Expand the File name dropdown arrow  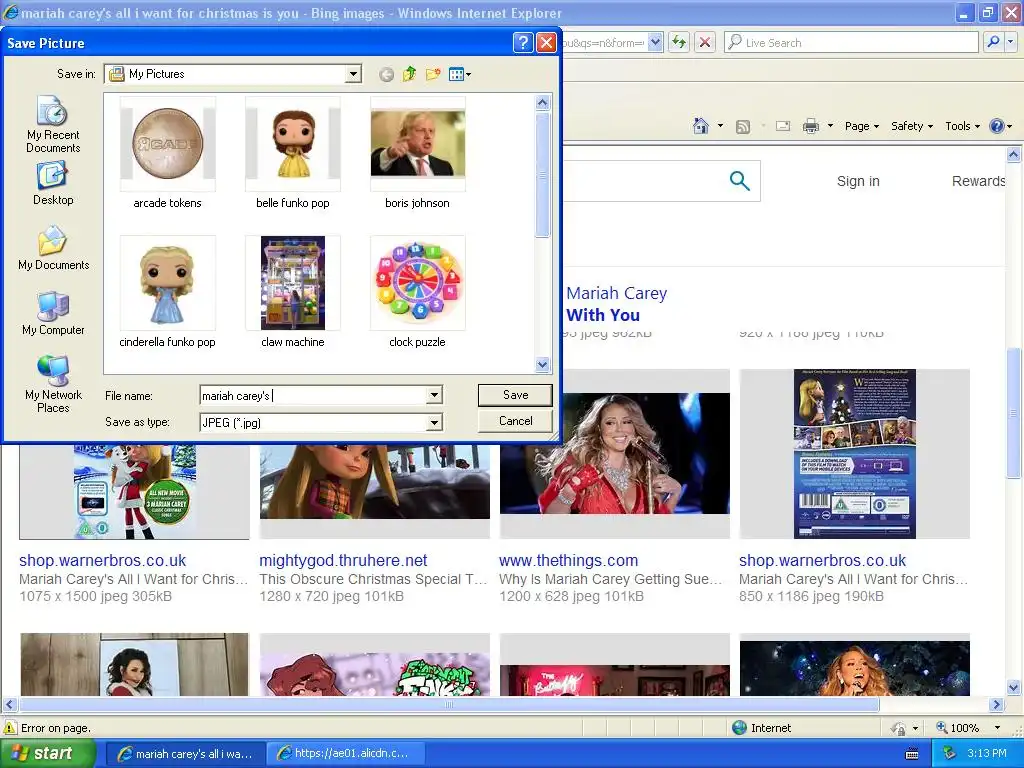click(434, 395)
